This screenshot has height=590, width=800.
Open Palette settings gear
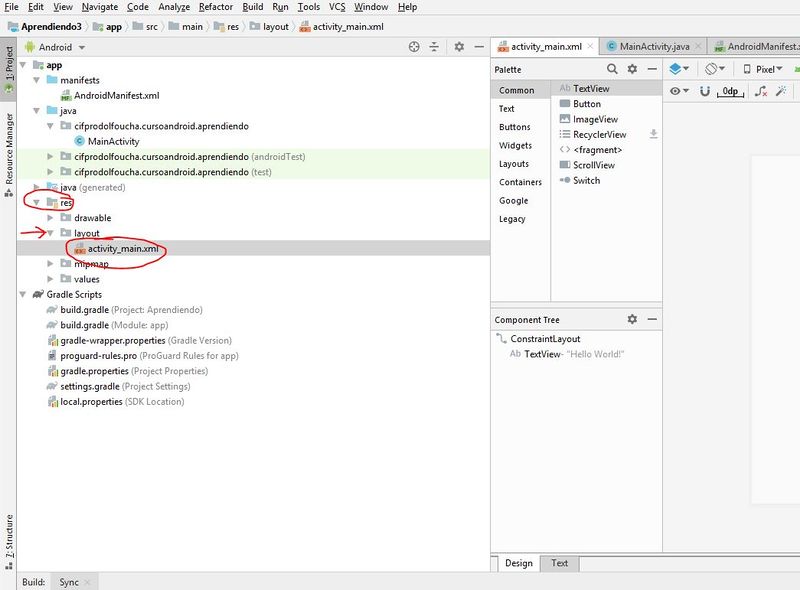[632, 69]
